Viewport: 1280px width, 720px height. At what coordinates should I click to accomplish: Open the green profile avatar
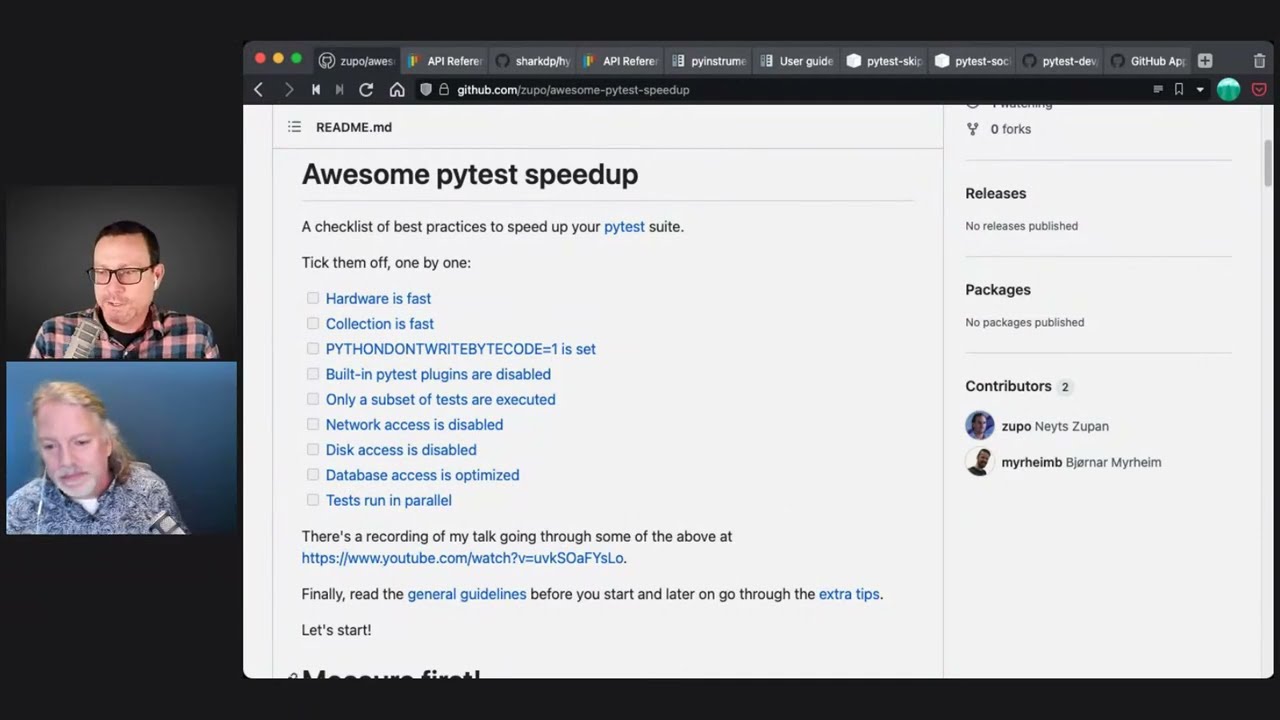(x=1229, y=90)
